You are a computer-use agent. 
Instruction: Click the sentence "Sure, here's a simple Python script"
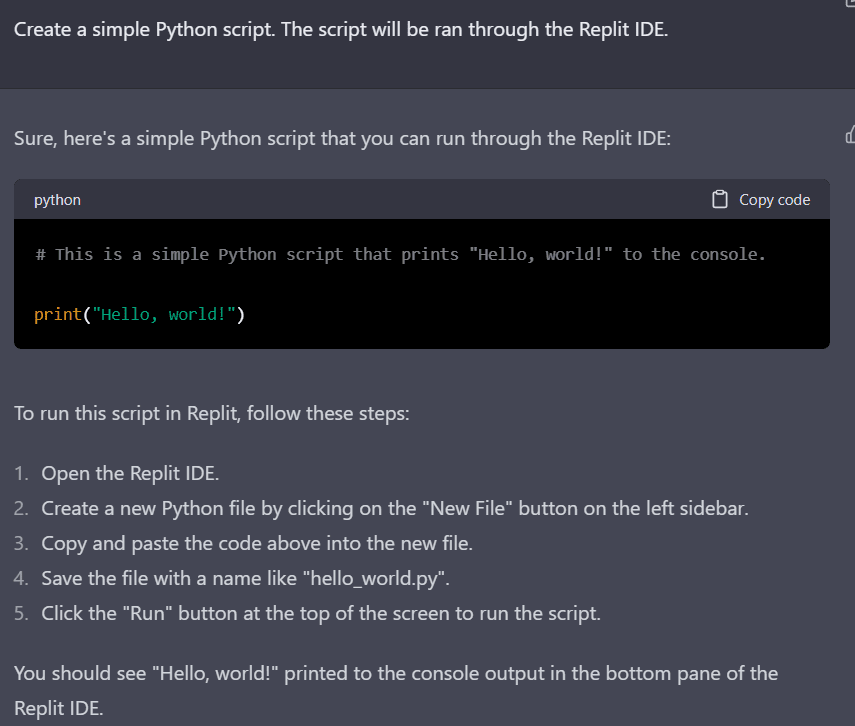[342, 139]
